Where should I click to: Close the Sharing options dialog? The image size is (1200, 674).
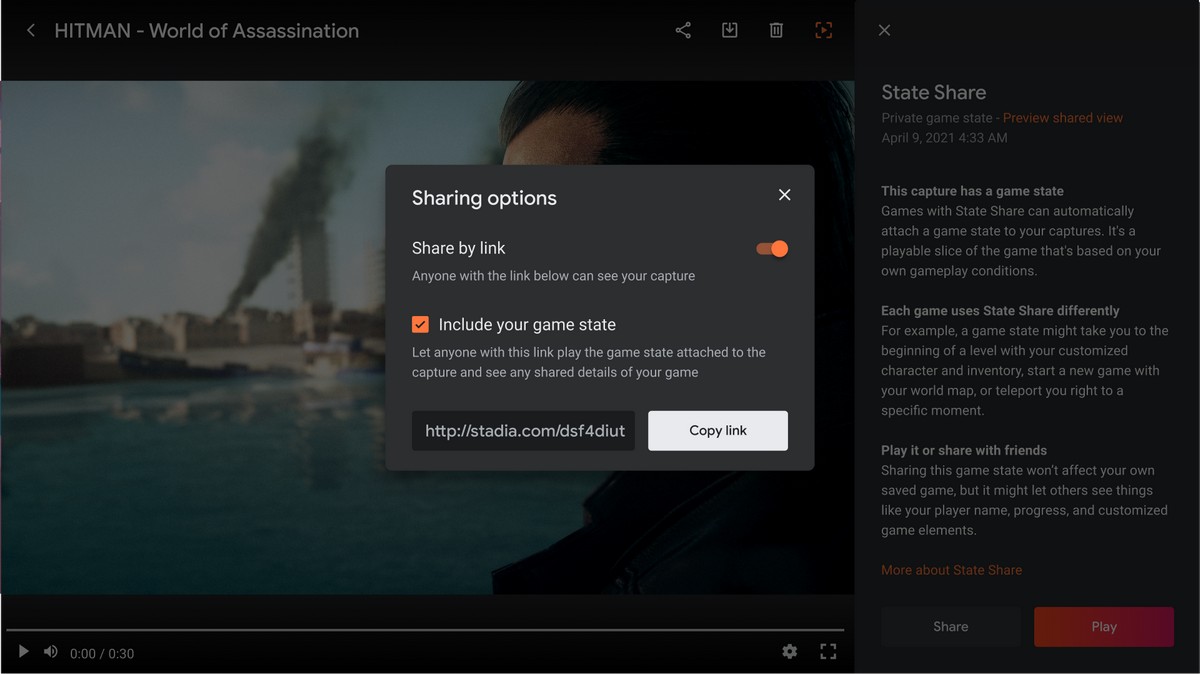click(784, 195)
